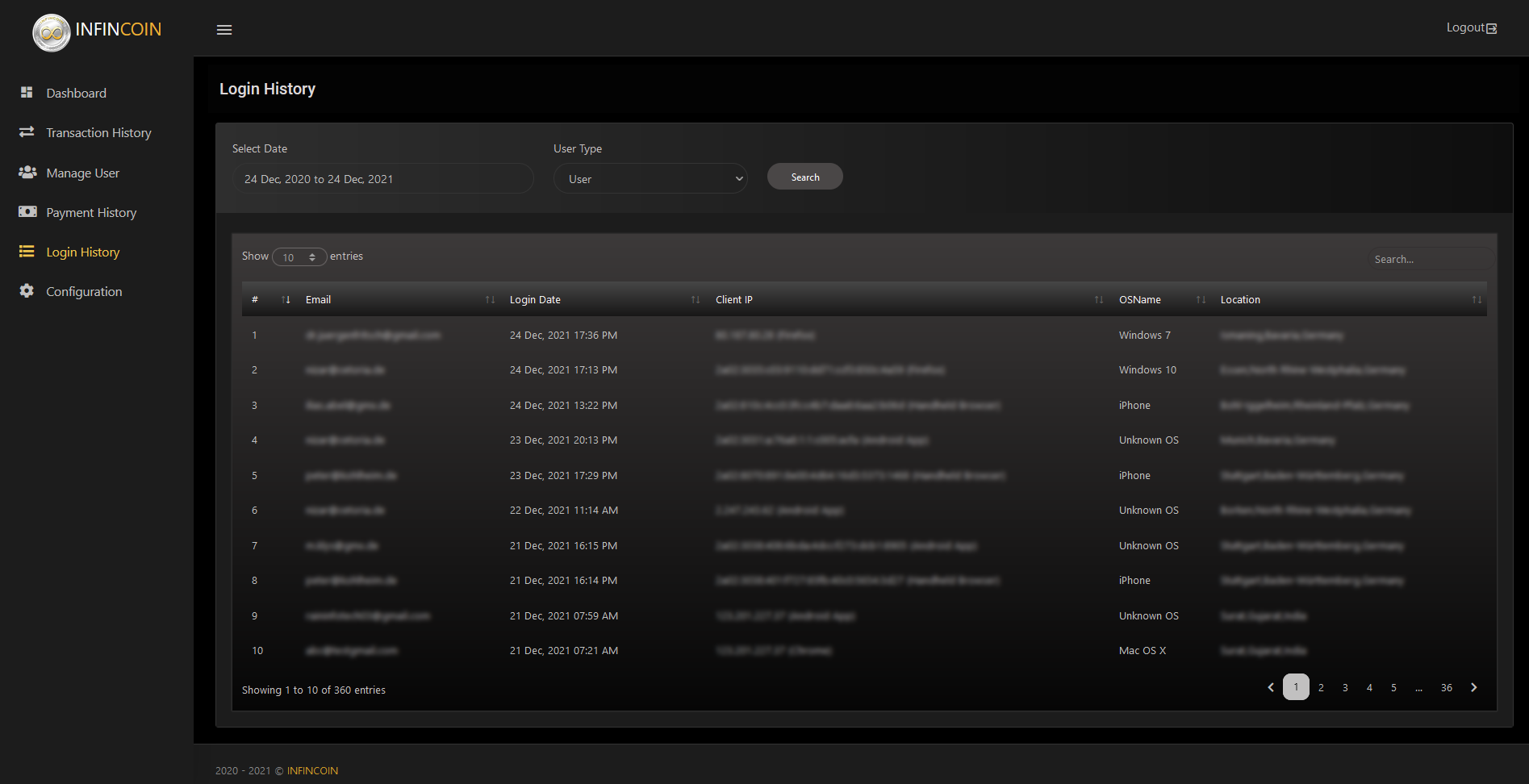
Task: Open Payment History menu item
Action: (x=91, y=213)
